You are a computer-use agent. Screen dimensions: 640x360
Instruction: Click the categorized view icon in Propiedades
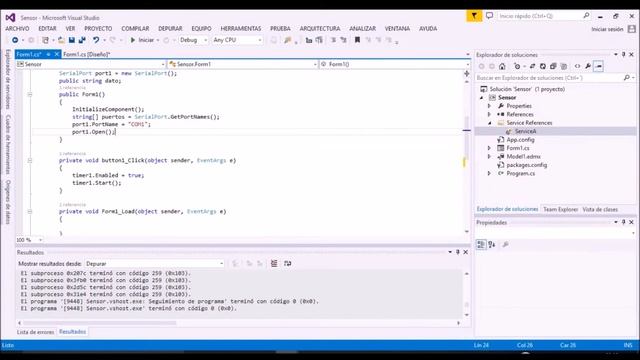(x=481, y=244)
